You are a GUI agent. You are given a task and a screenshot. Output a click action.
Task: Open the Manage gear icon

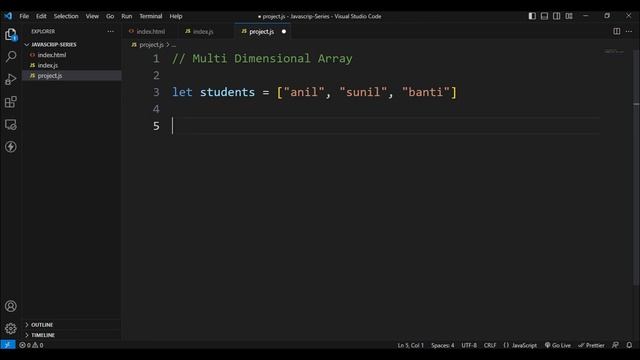[11, 328]
